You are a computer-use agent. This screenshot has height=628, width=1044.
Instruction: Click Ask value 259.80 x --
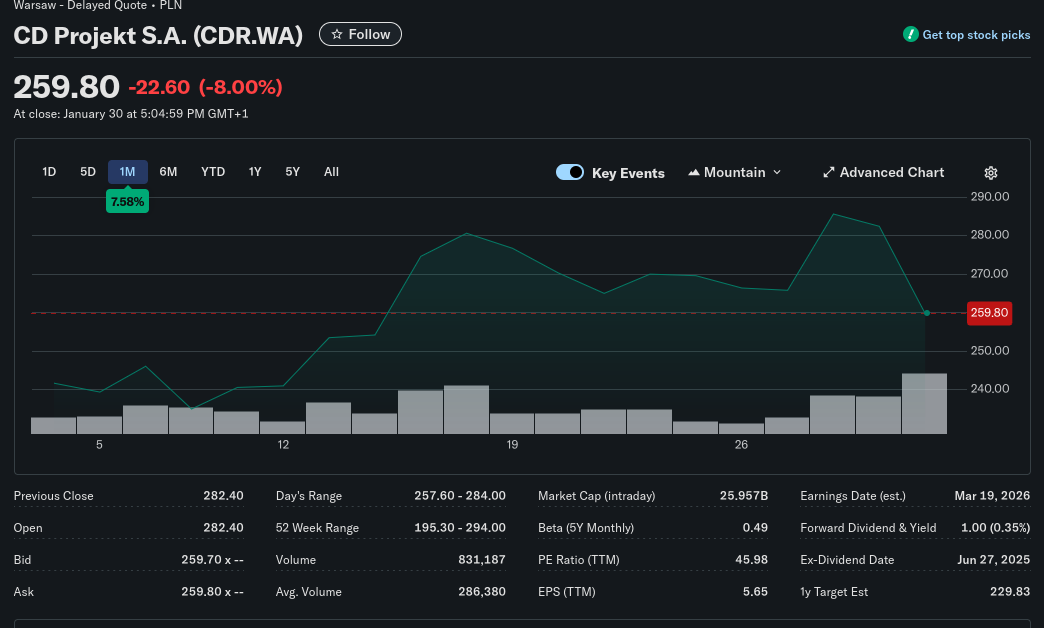point(212,591)
